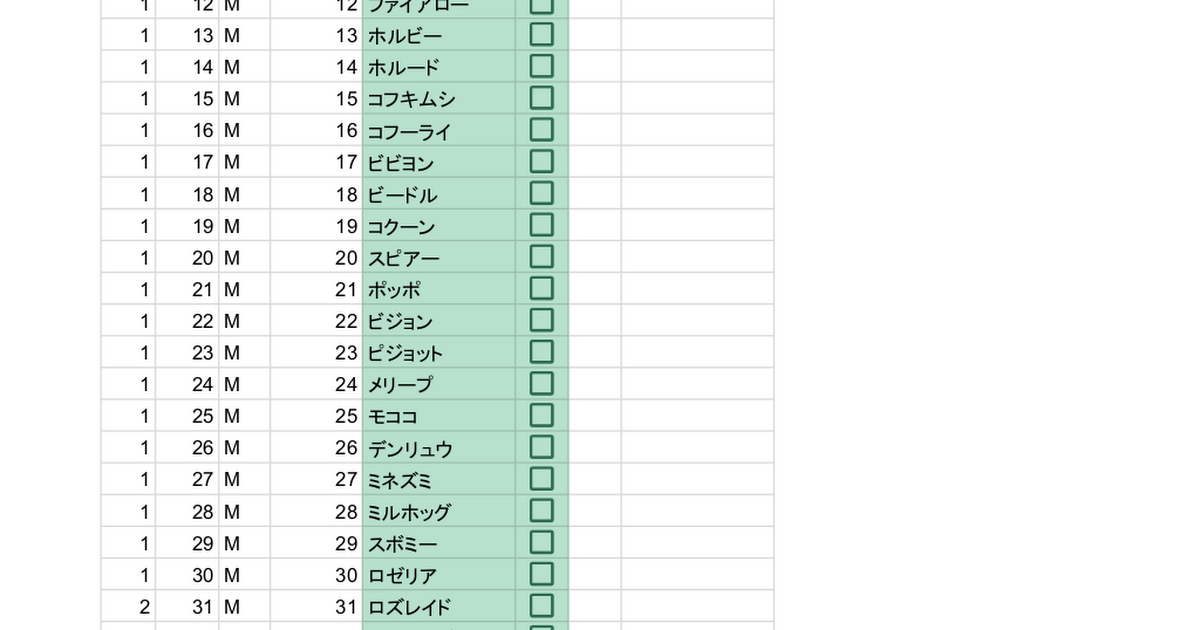
Task: Enable the コフキムシ checkbox
Action: [541, 98]
